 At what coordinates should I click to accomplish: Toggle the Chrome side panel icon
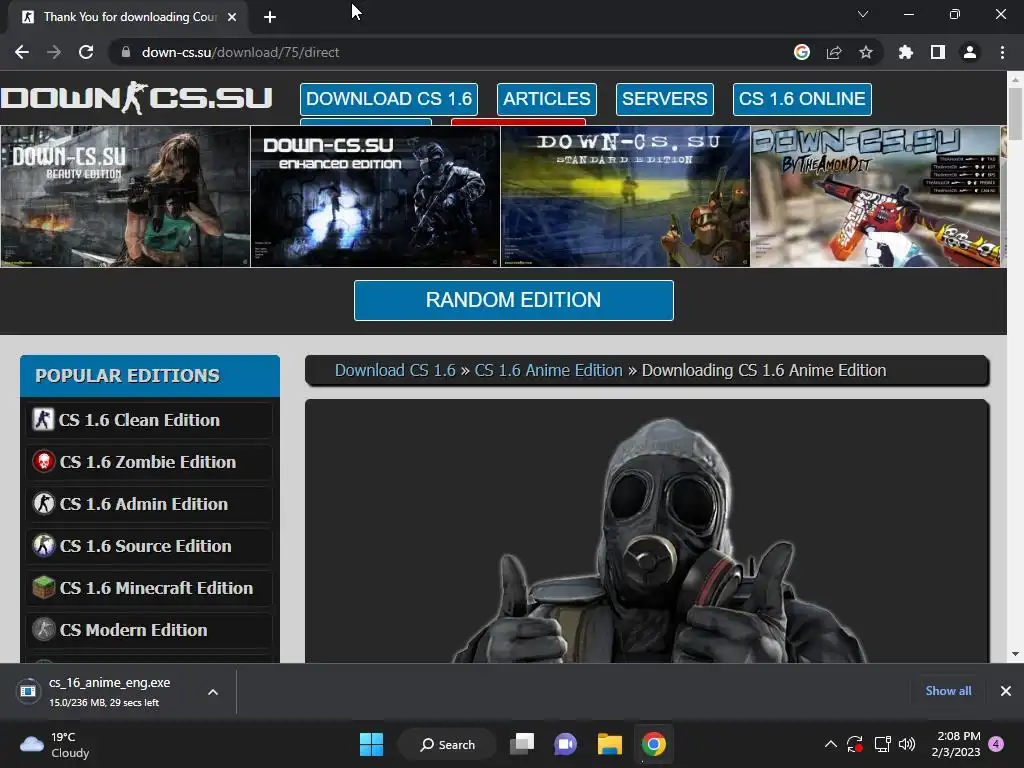[938, 52]
